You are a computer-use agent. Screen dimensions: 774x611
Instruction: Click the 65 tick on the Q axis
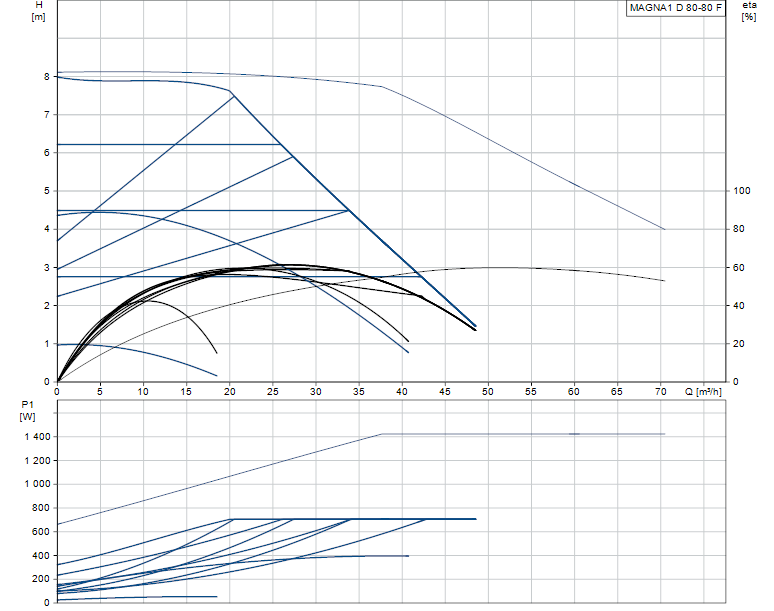[x=617, y=391]
